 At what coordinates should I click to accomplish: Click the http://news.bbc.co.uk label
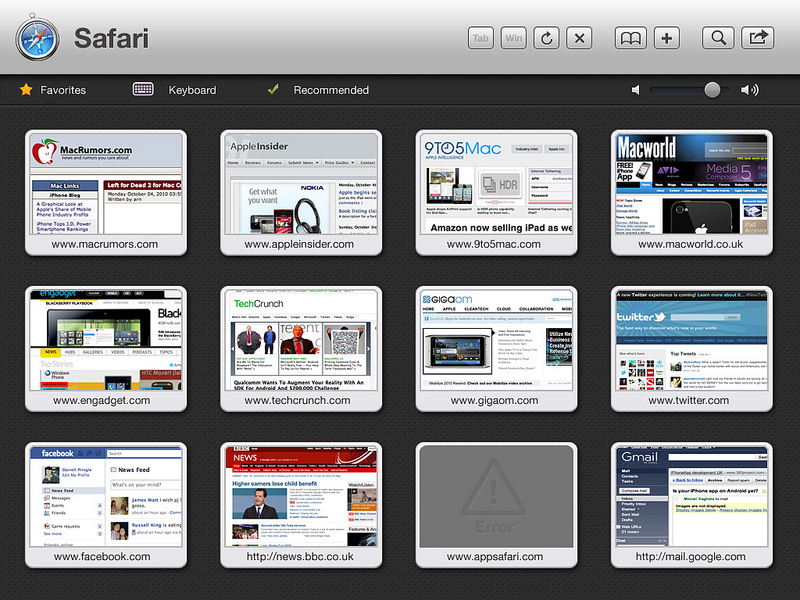(300, 557)
